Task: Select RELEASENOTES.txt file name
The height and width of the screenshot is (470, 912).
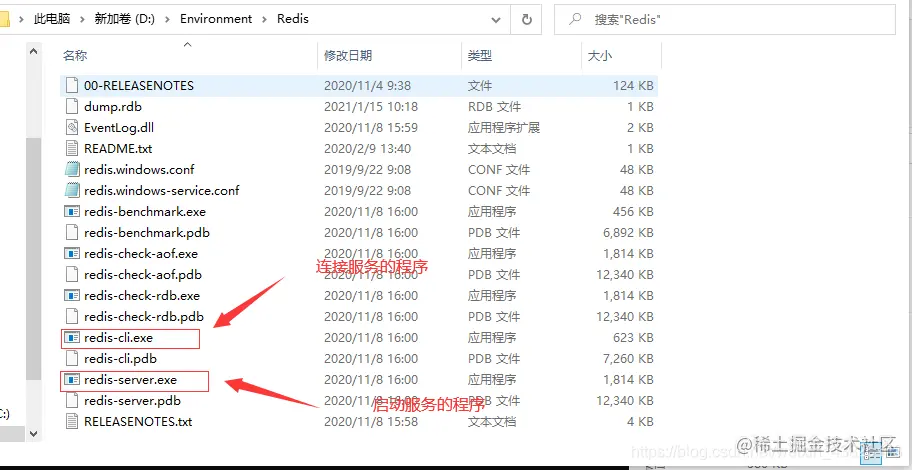Action: [138, 421]
